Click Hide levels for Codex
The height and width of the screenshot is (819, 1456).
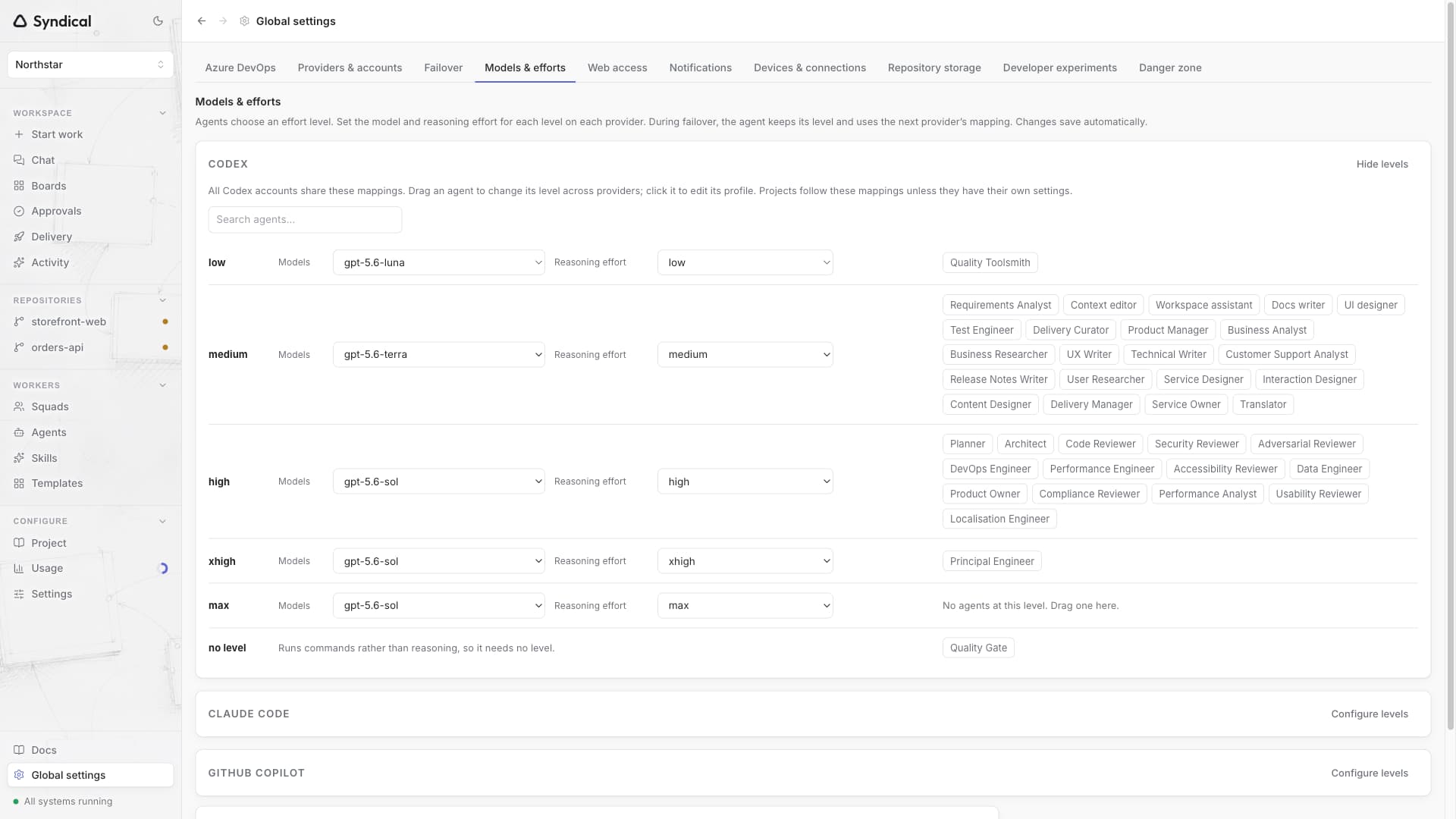click(1382, 164)
